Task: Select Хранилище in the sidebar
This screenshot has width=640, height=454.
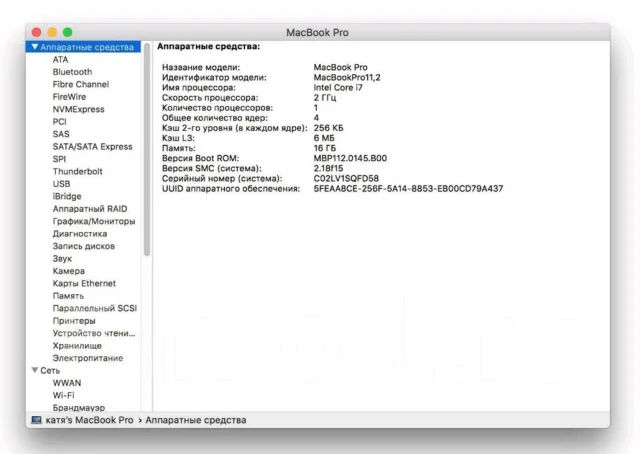Action: pyautogui.click(x=77, y=346)
